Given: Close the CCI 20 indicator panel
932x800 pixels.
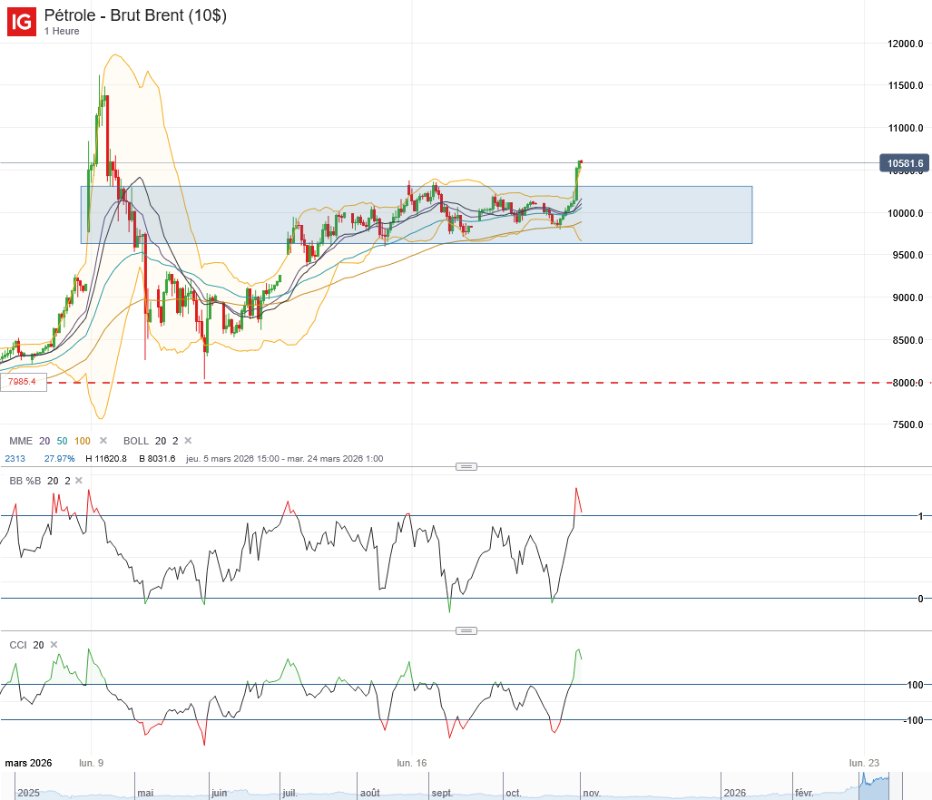Looking at the screenshot, I should (53, 645).
